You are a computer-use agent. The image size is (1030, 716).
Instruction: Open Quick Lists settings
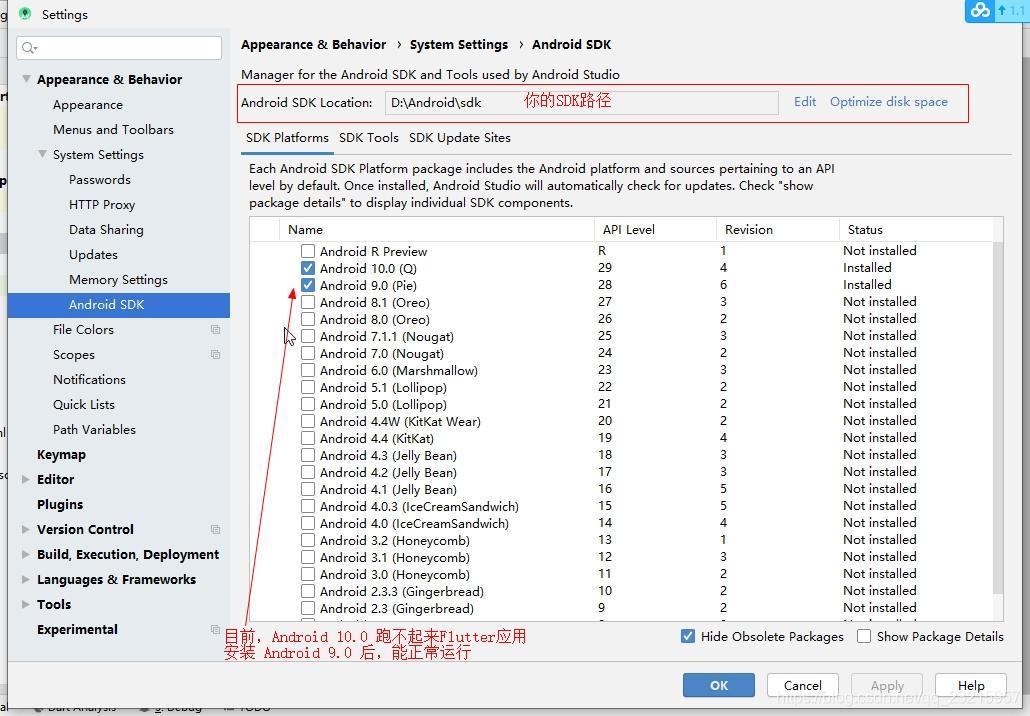pos(84,404)
